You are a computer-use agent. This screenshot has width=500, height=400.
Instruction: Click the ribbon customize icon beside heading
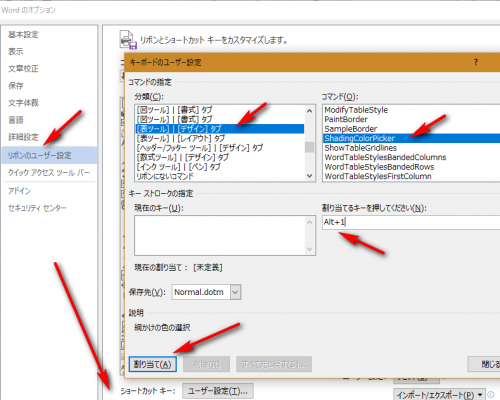[x=128, y=40]
